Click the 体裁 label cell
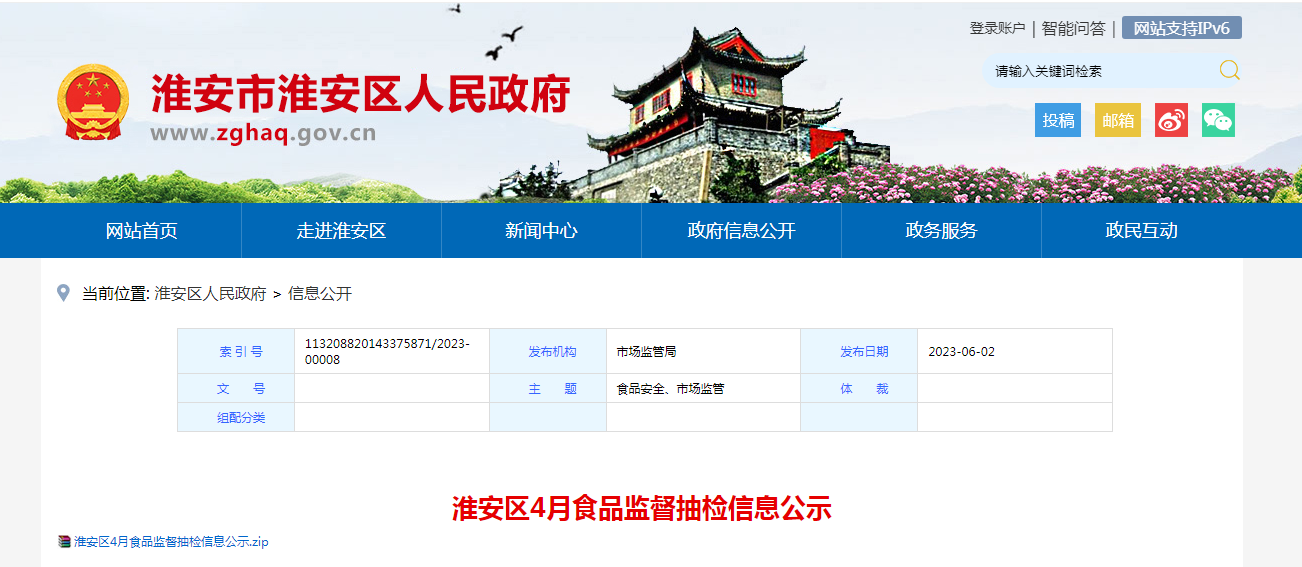This screenshot has width=1302, height=567. click(859, 389)
